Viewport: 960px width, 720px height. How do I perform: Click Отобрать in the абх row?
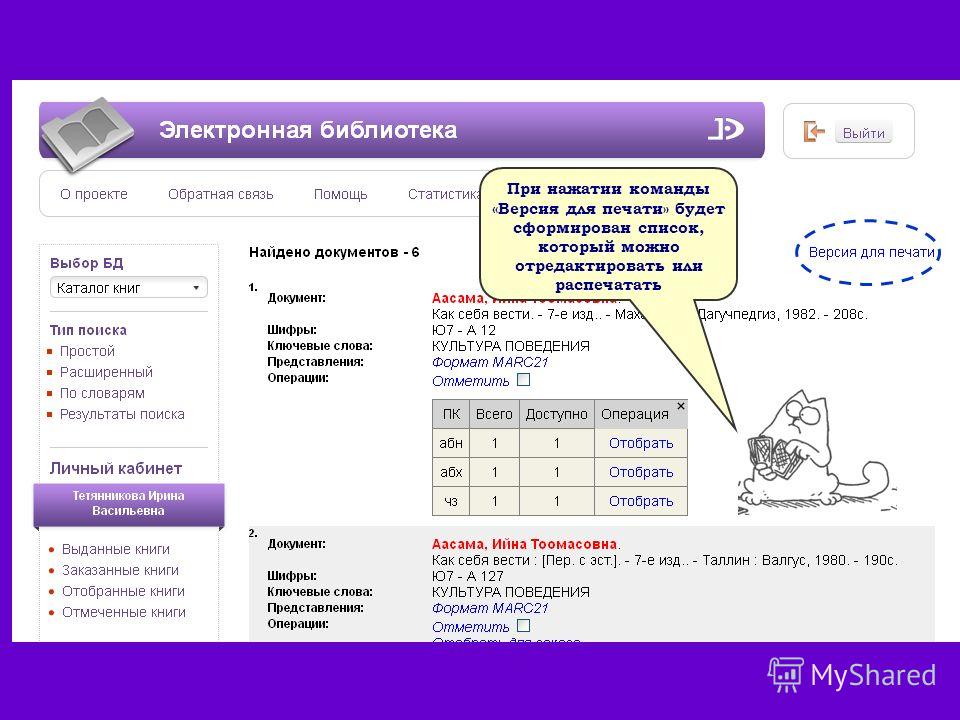point(641,472)
